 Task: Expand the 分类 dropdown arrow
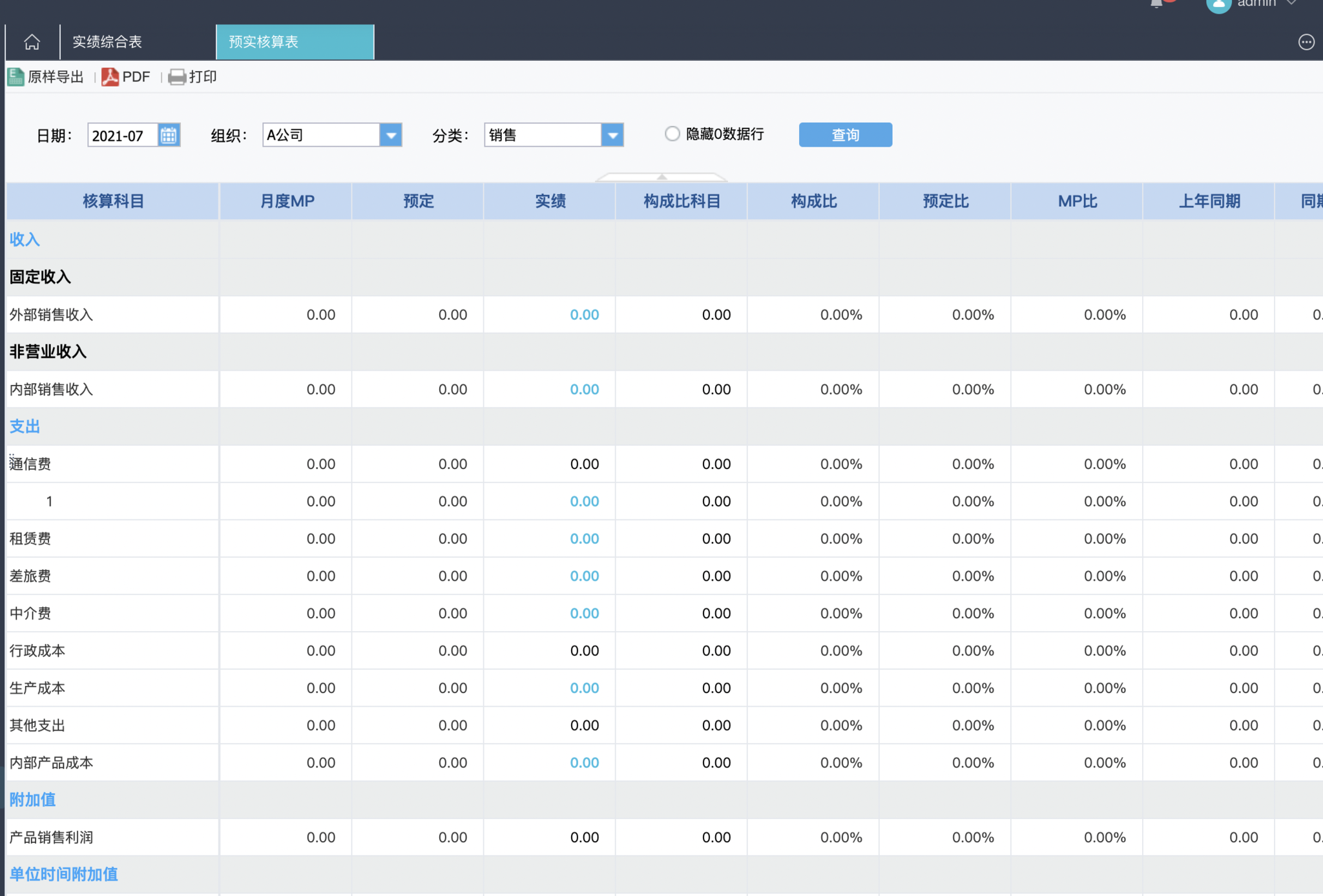click(612, 135)
